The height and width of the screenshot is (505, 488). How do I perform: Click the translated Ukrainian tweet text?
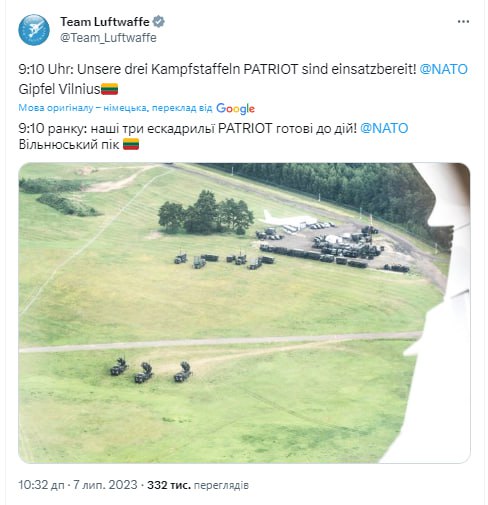tap(213, 136)
